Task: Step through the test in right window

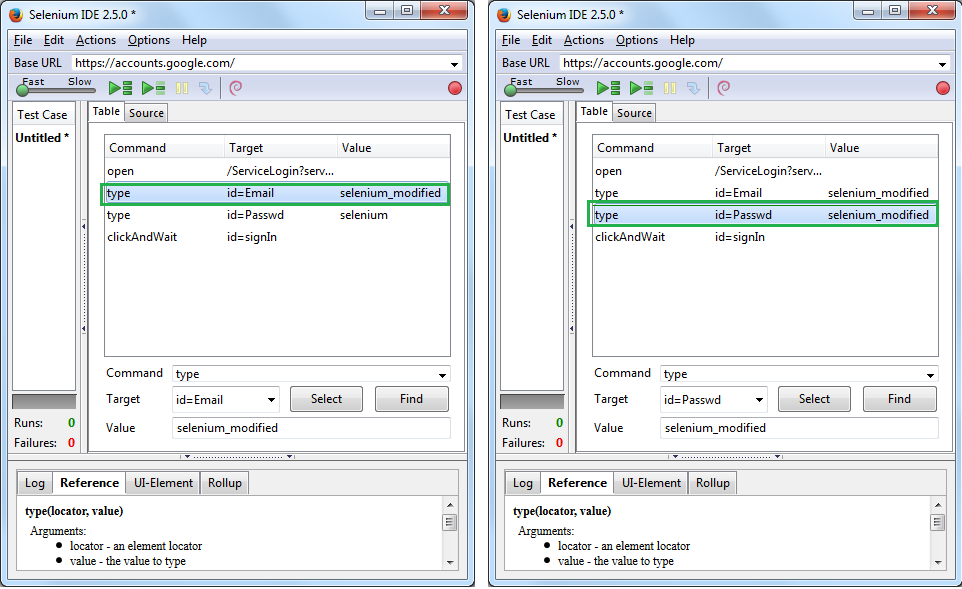Action: (693, 88)
